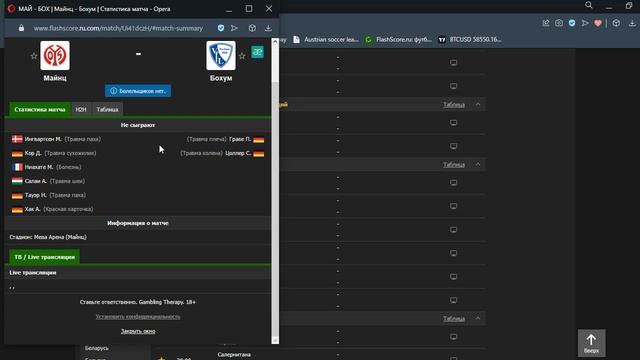Screen dimensions: 640x360
Task: Open the Таблица tab in the match popup
Action: 107,109
